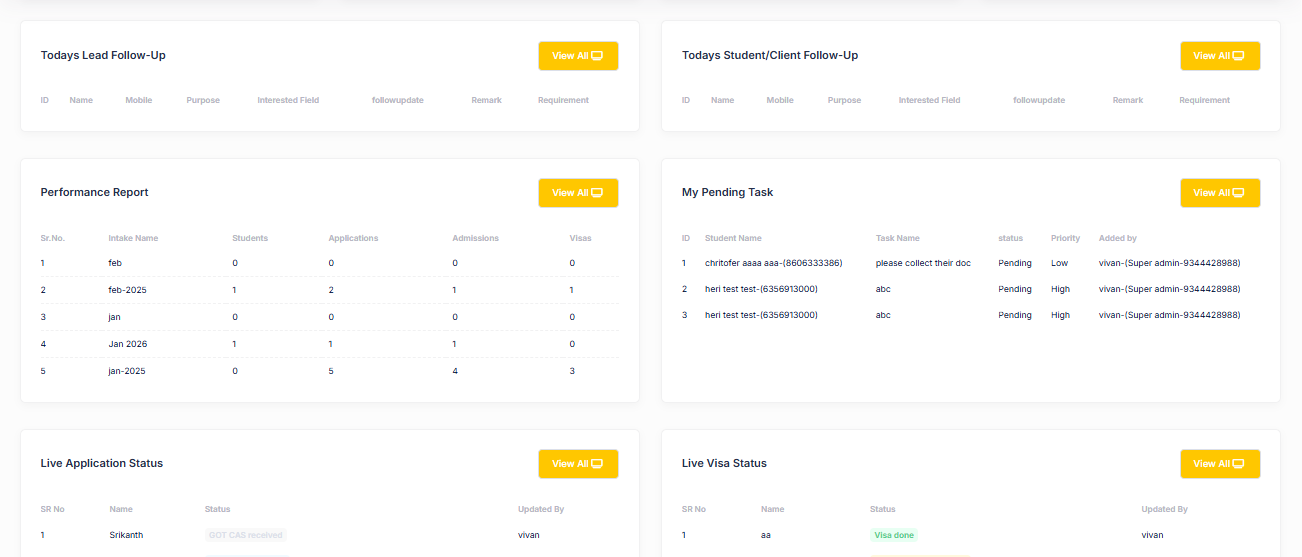Select the 'GOT CAS received' status badge

[x=246, y=535]
